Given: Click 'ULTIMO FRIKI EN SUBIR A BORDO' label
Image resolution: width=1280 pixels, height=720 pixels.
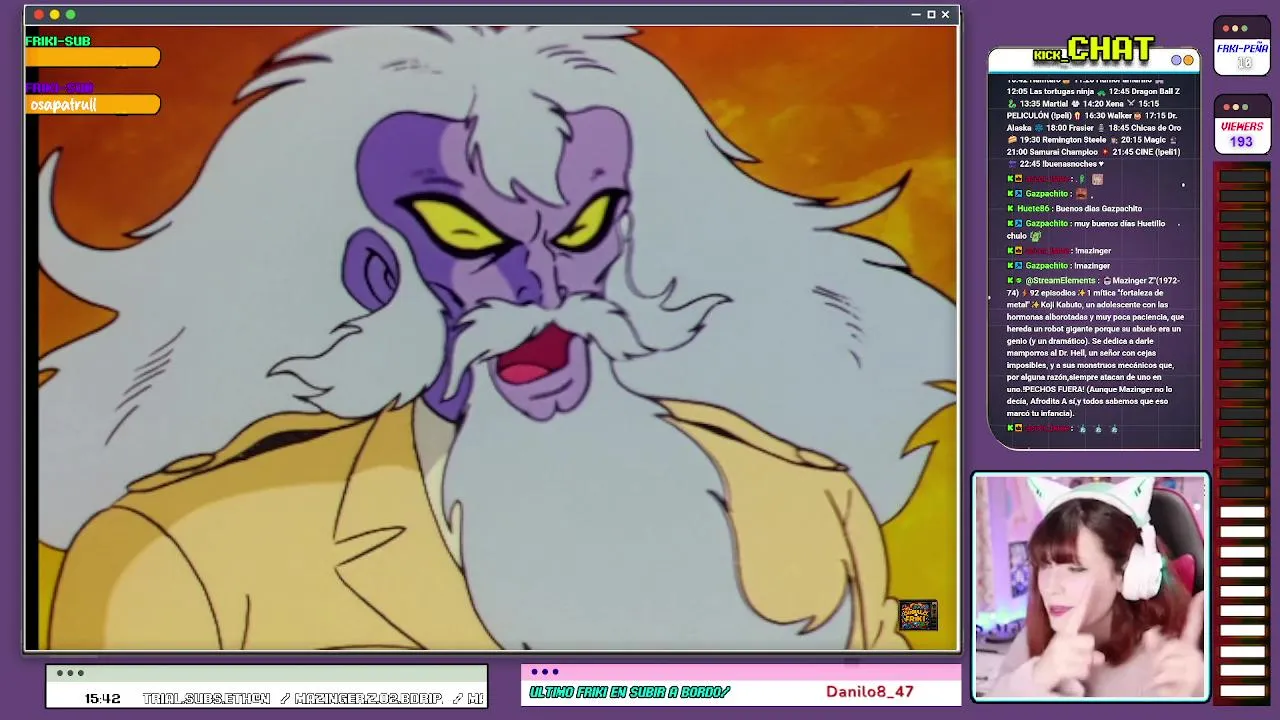Looking at the screenshot, I should coord(629,692).
